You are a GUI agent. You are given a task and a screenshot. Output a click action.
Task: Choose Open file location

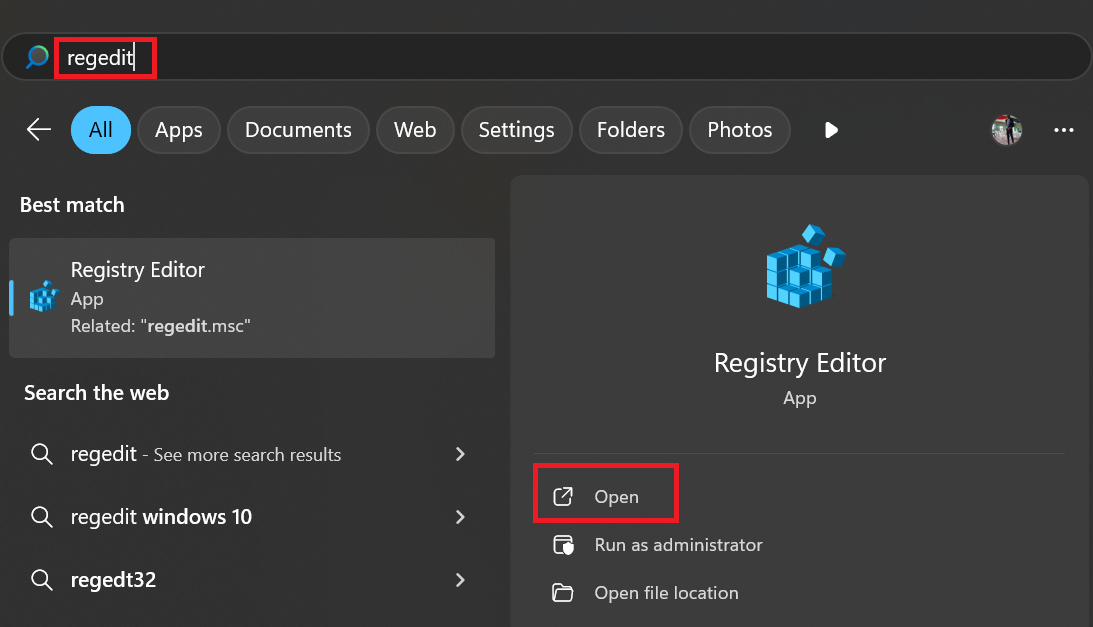pos(666,593)
